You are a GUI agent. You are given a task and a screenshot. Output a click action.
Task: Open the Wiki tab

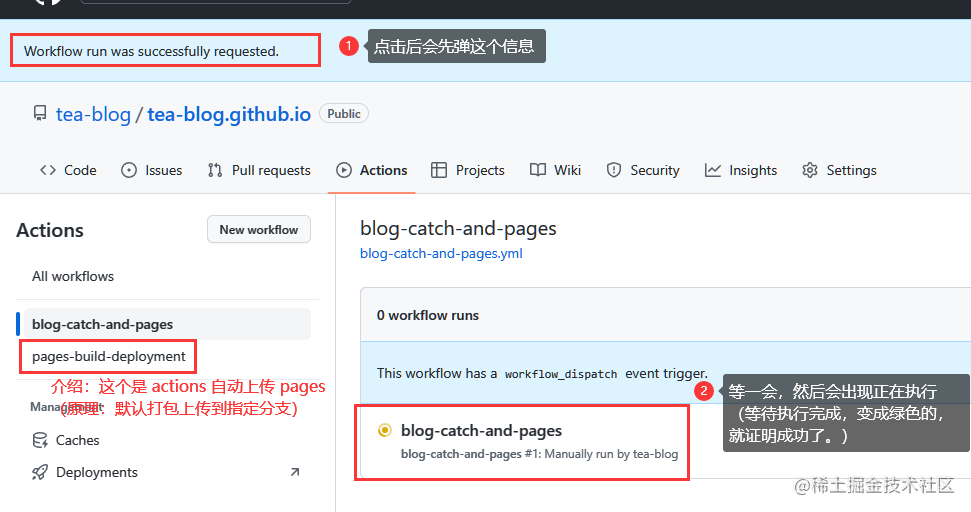tap(555, 170)
